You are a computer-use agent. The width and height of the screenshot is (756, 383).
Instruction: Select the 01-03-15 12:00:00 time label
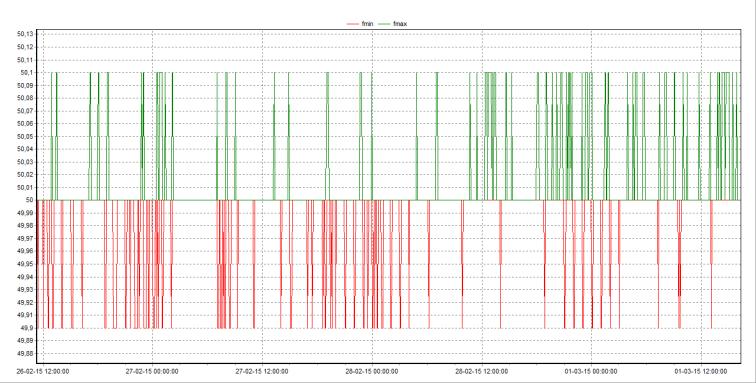point(701,371)
